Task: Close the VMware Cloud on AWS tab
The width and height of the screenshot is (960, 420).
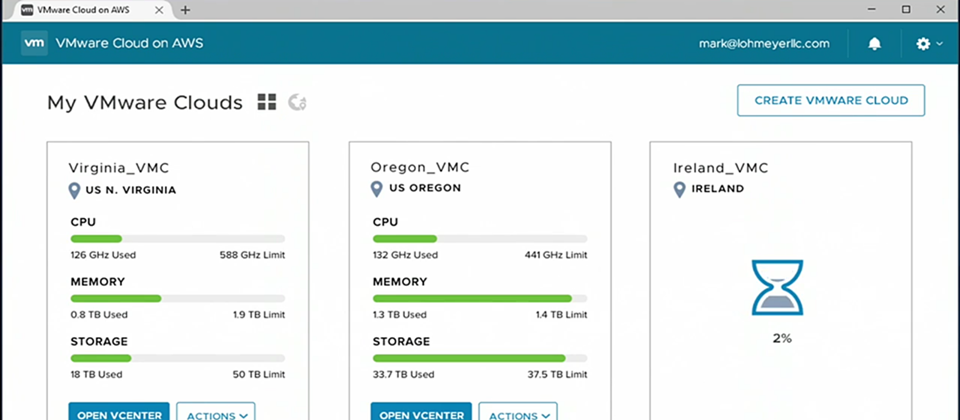Action: pyautogui.click(x=159, y=10)
